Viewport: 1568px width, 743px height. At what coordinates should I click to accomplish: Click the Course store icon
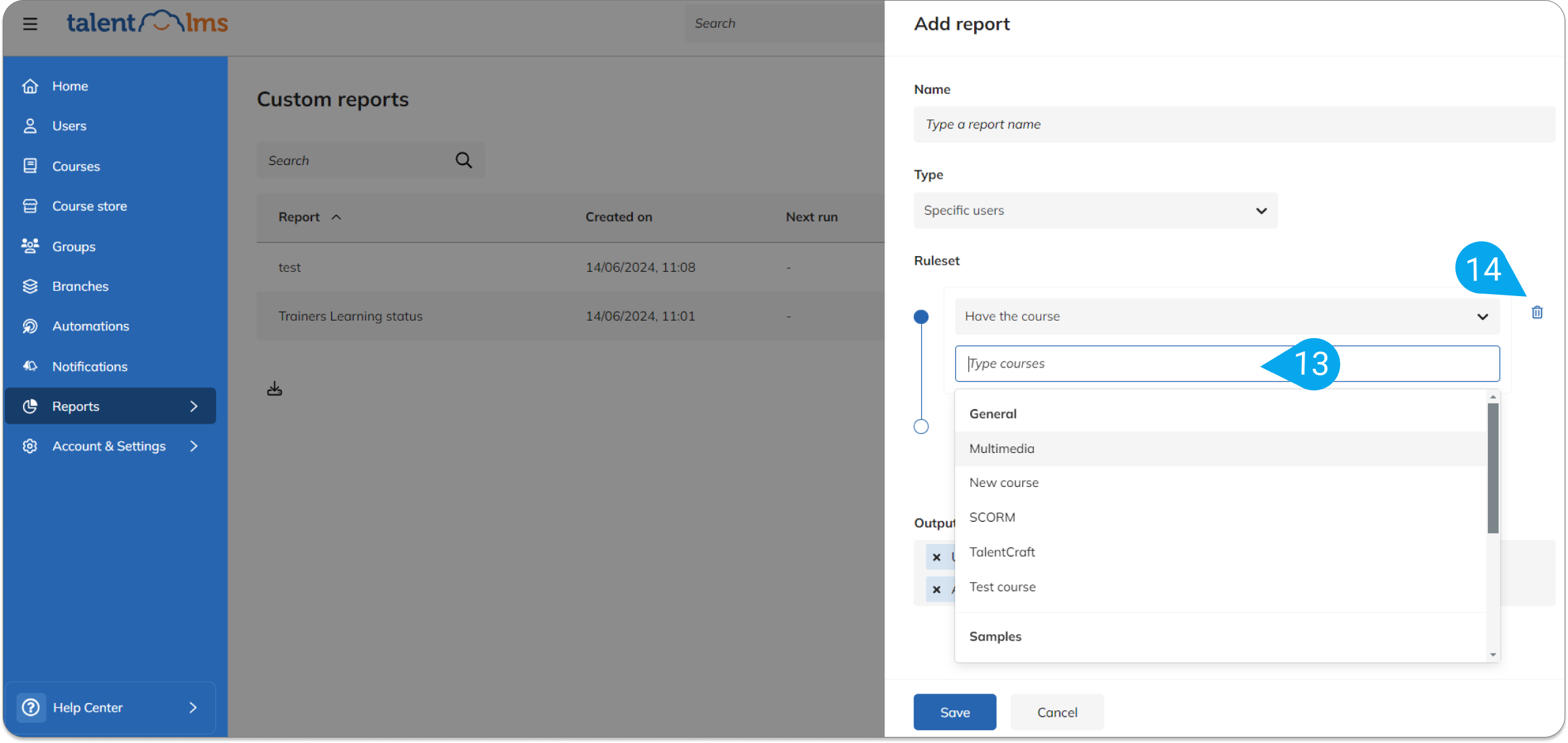click(x=30, y=206)
